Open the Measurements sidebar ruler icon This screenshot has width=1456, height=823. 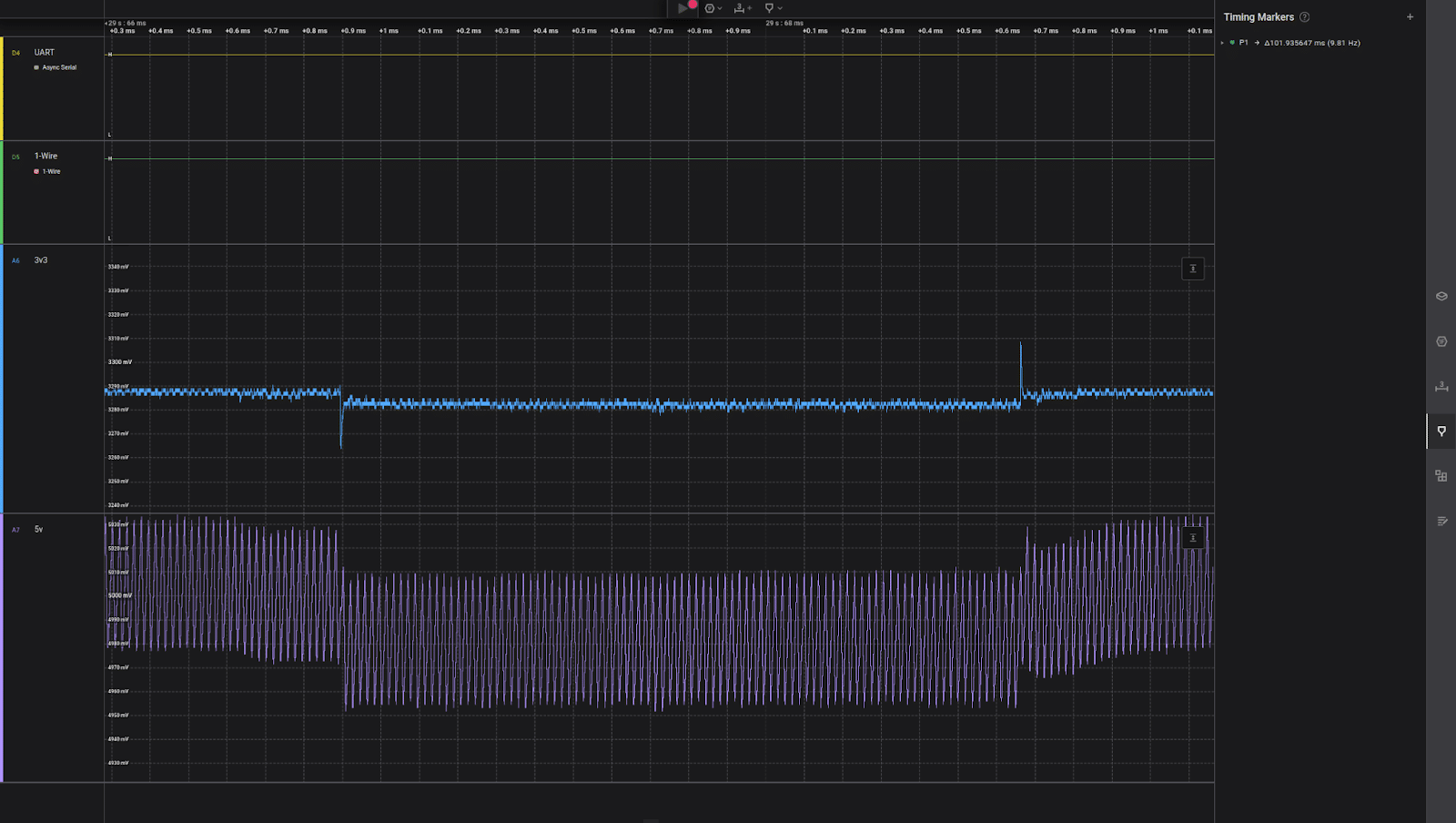(x=1441, y=386)
